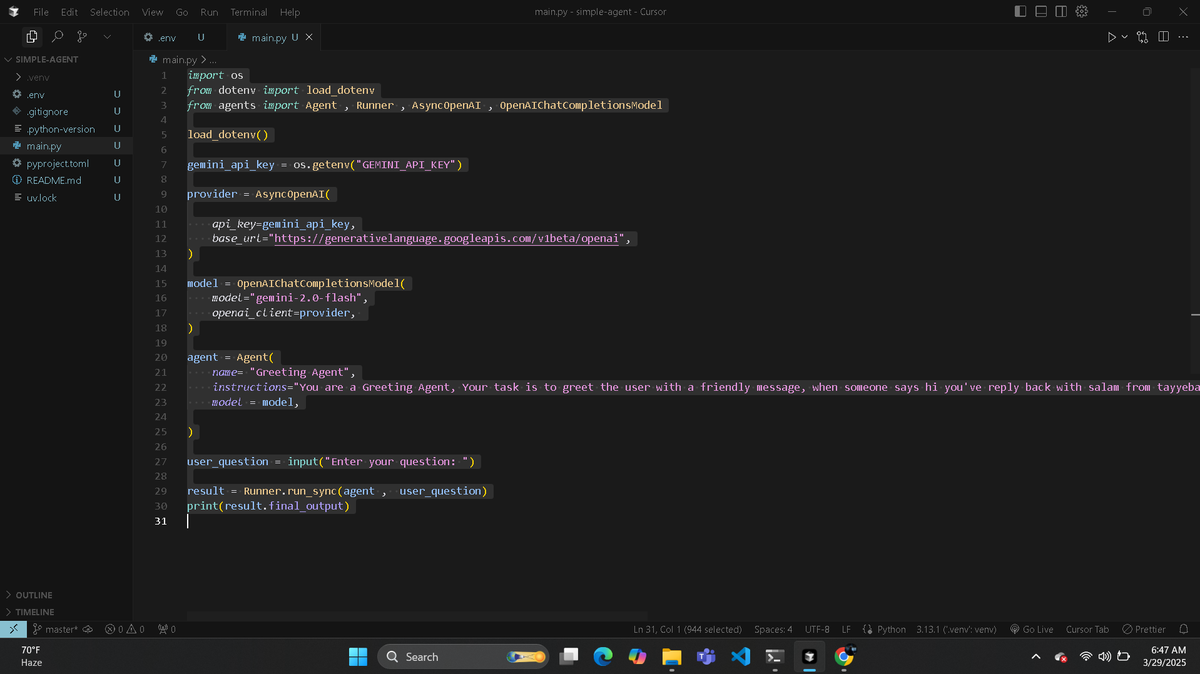
Task: Open the Edit menu
Action: (x=70, y=12)
